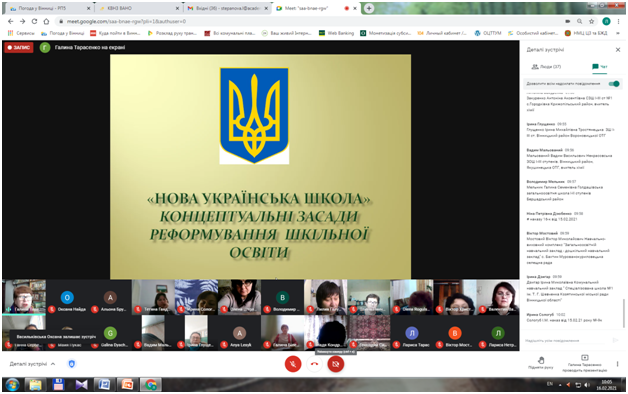Click the red camera-off button
The image size is (628, 394).
336,364
